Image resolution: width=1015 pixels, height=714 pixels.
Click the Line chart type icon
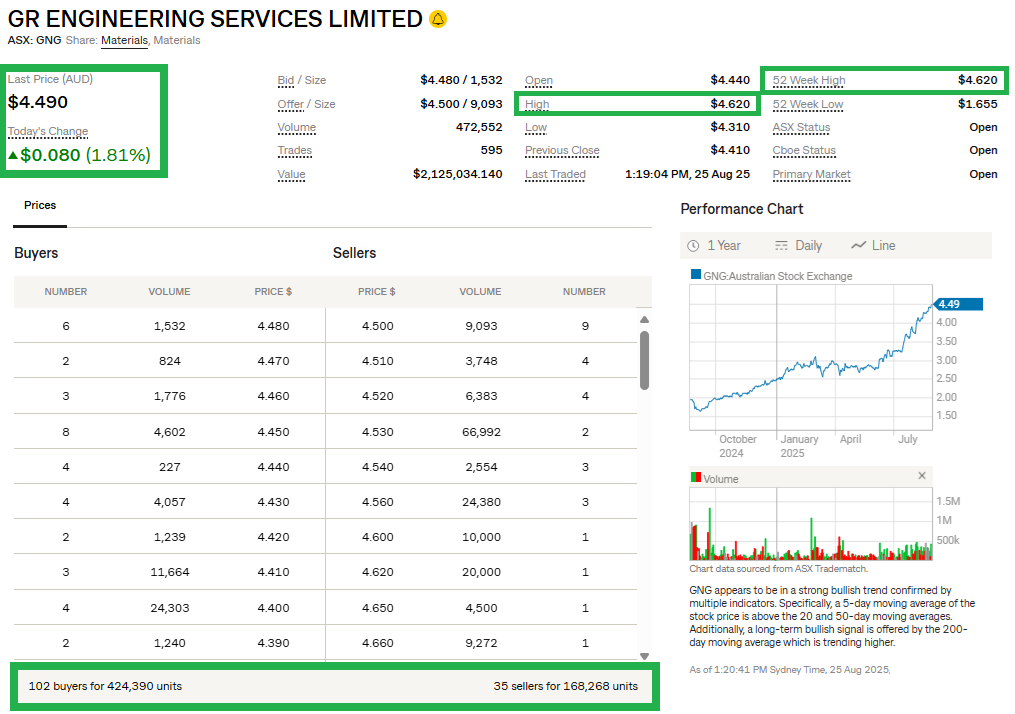click(858, 246)
